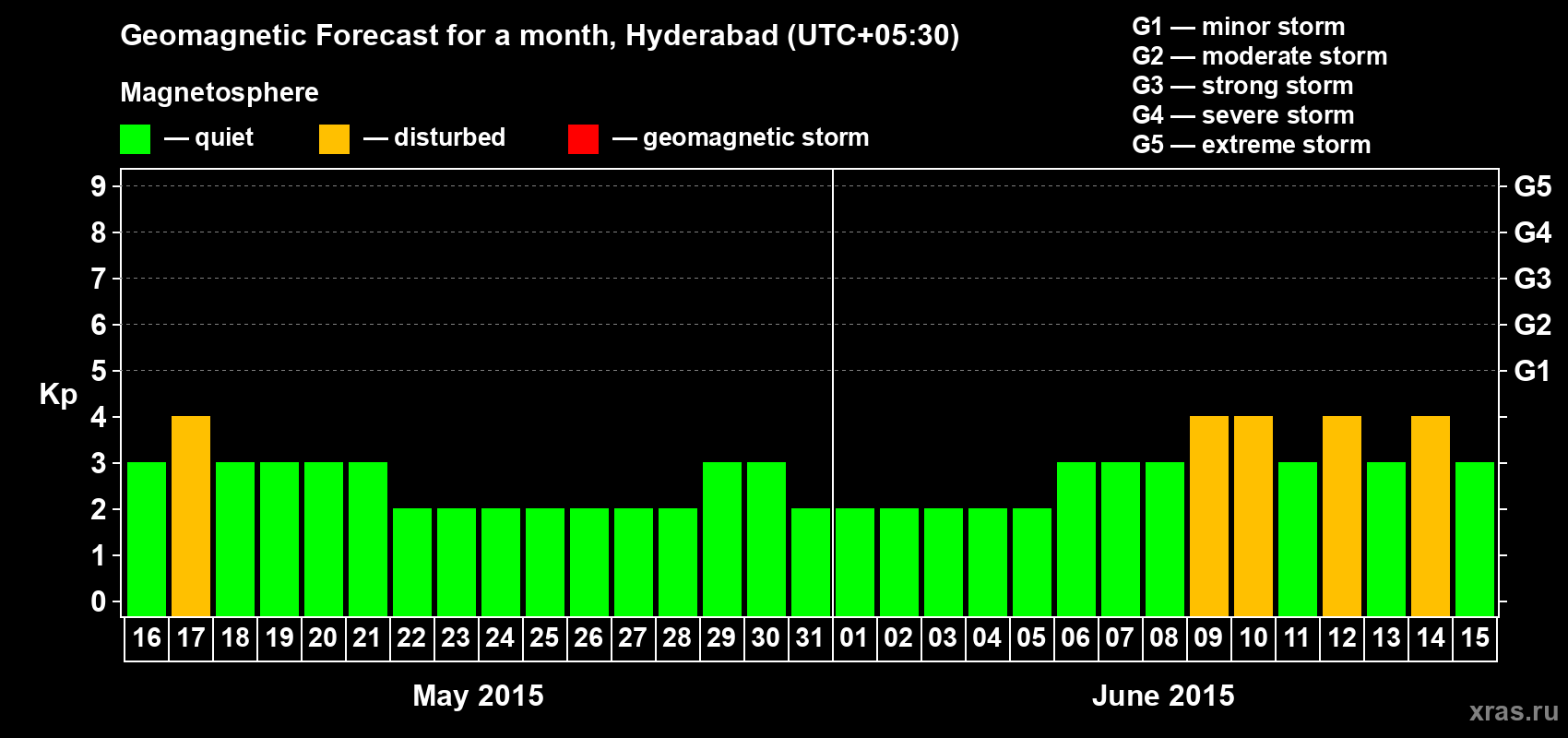Viewport: 1568px width, 738px height.
Task: Click the green bar for May 16
Action: (x=147, y=539)
